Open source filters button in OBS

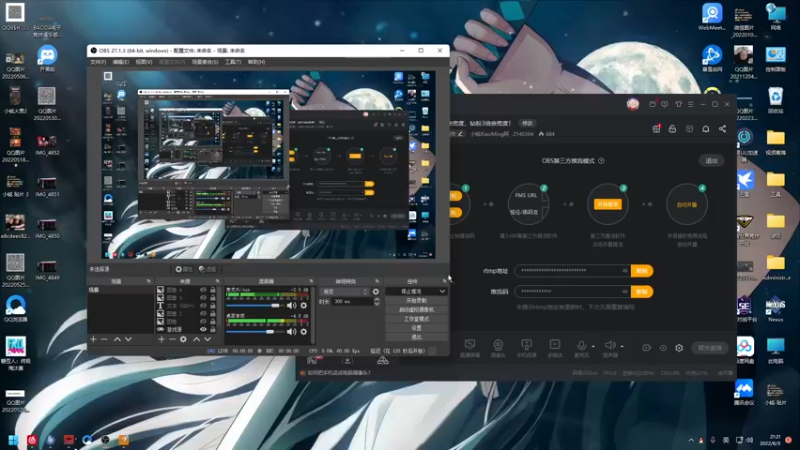(208, 269)
